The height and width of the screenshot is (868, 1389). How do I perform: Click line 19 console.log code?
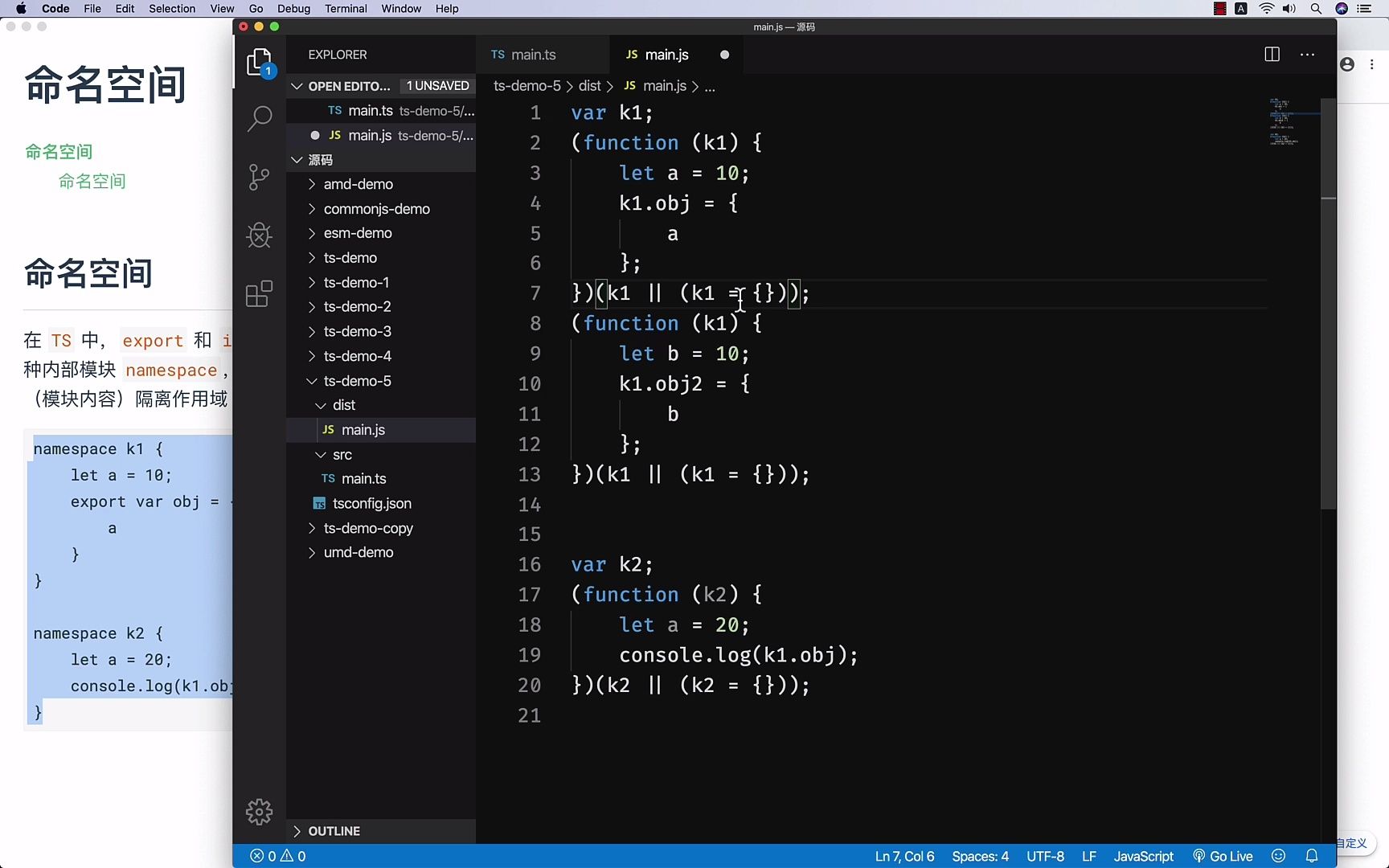pyautogui.click(x=739, y=655)
